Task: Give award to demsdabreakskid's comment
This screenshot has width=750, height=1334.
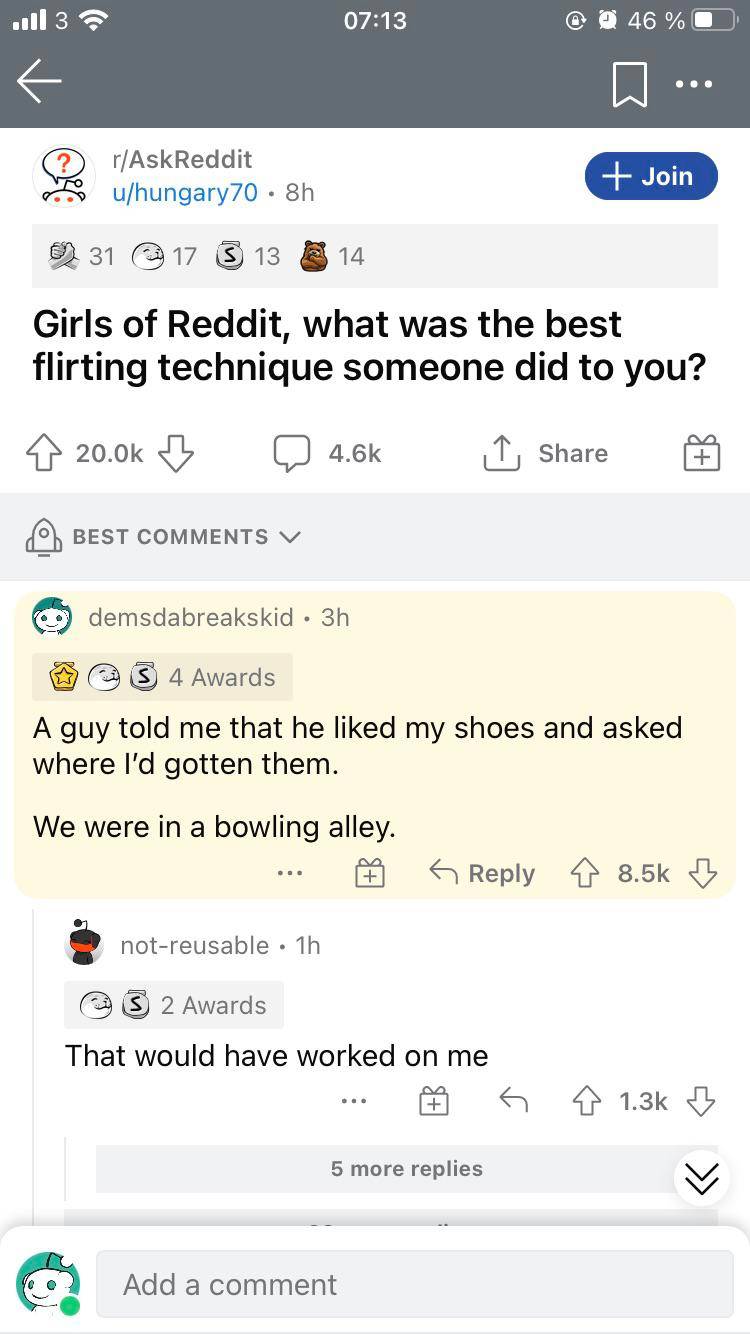Action: point(370,874)
